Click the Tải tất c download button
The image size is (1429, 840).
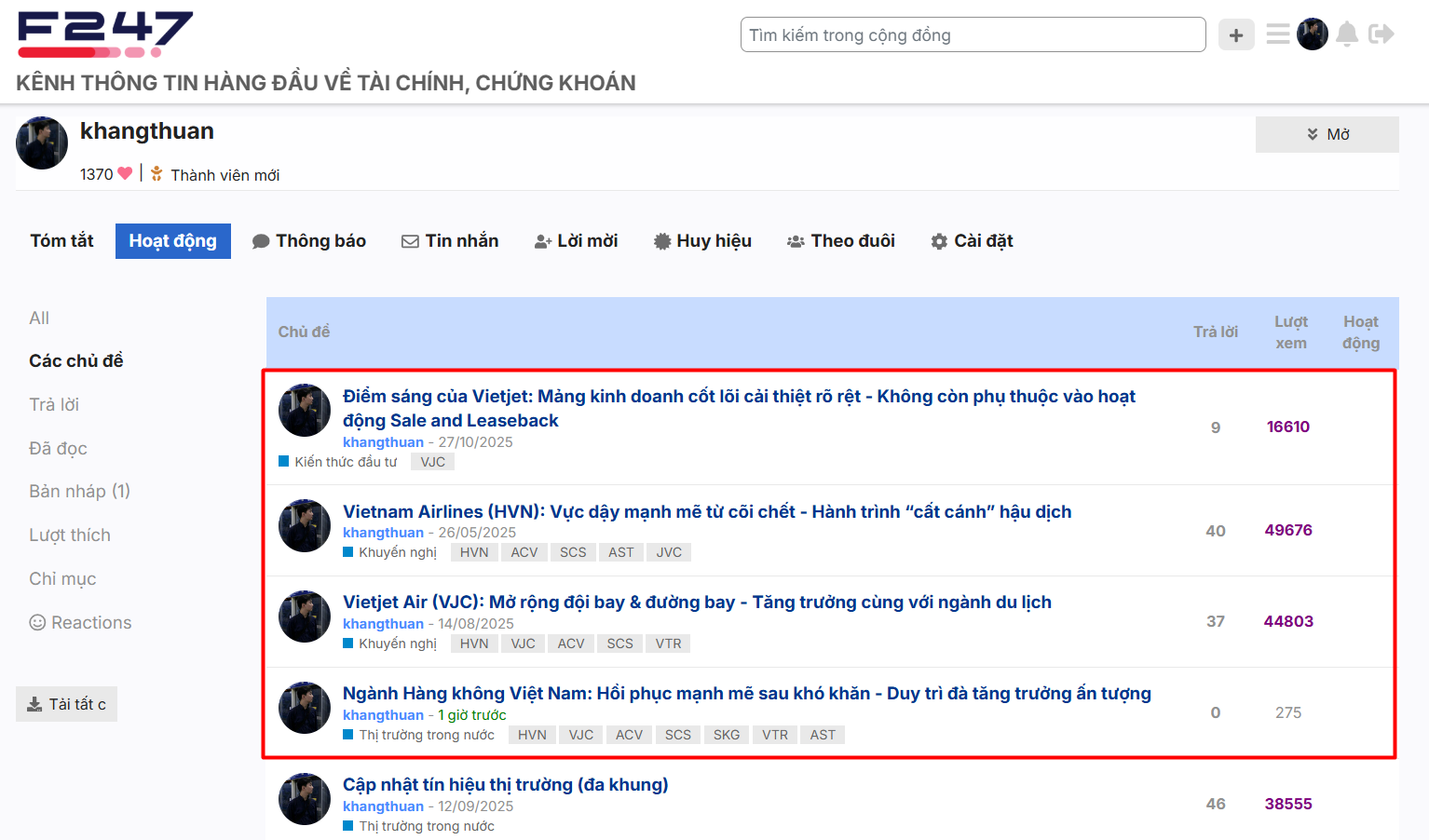pos(66,704)
